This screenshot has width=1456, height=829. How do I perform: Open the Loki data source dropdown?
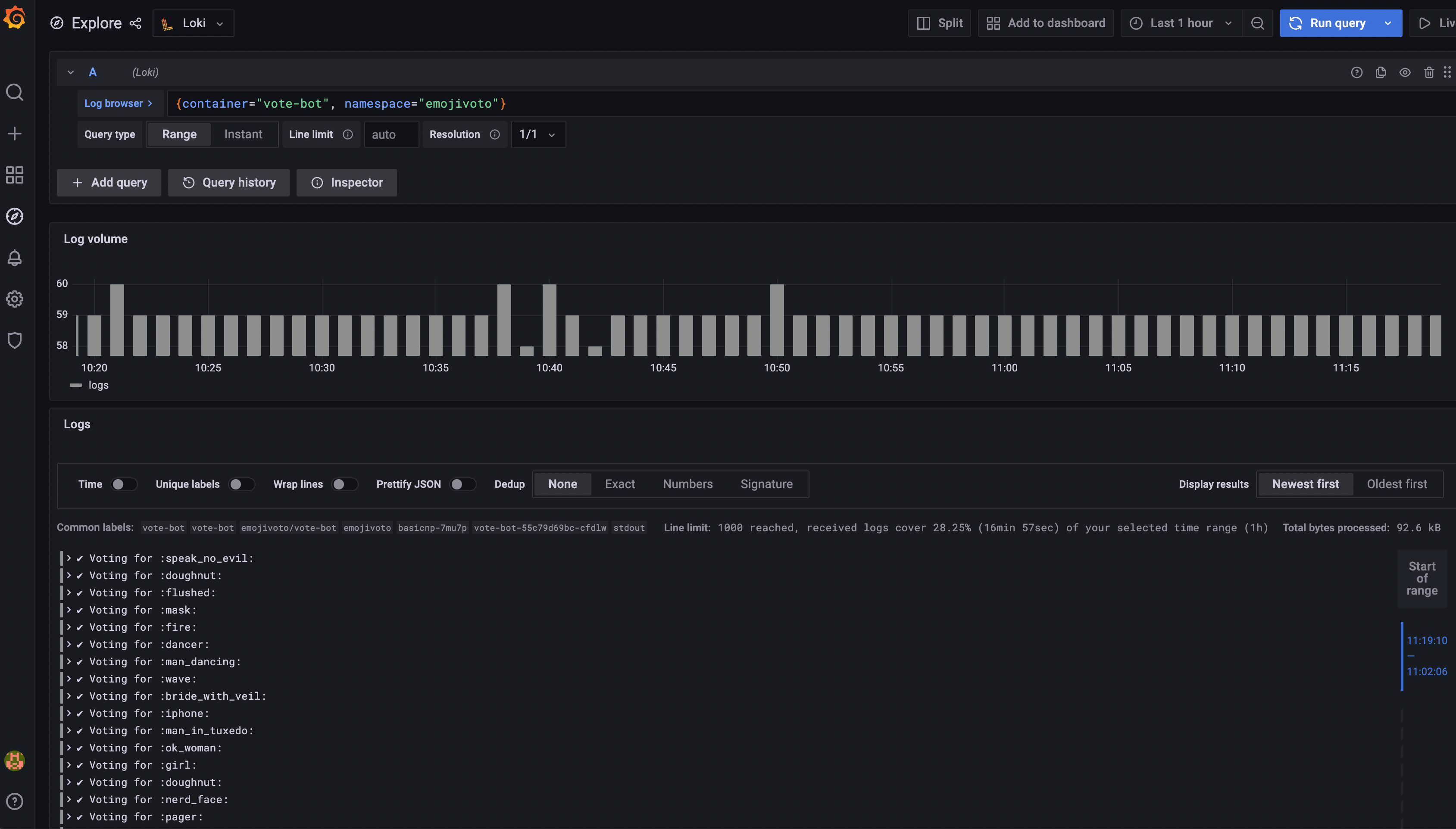(193, 23)
